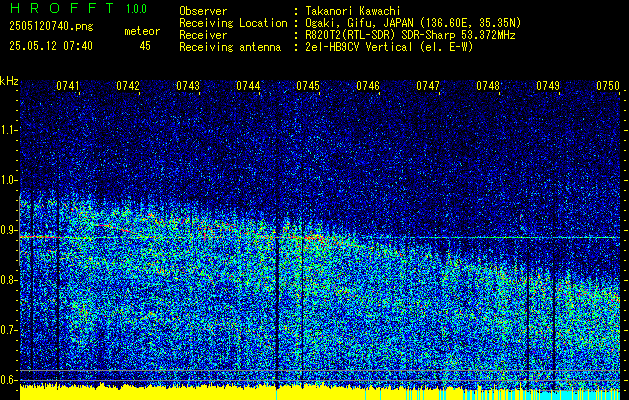Click the 0748 time marker
The width and height of the screenshot is (629, 400).
coord(488,86)
